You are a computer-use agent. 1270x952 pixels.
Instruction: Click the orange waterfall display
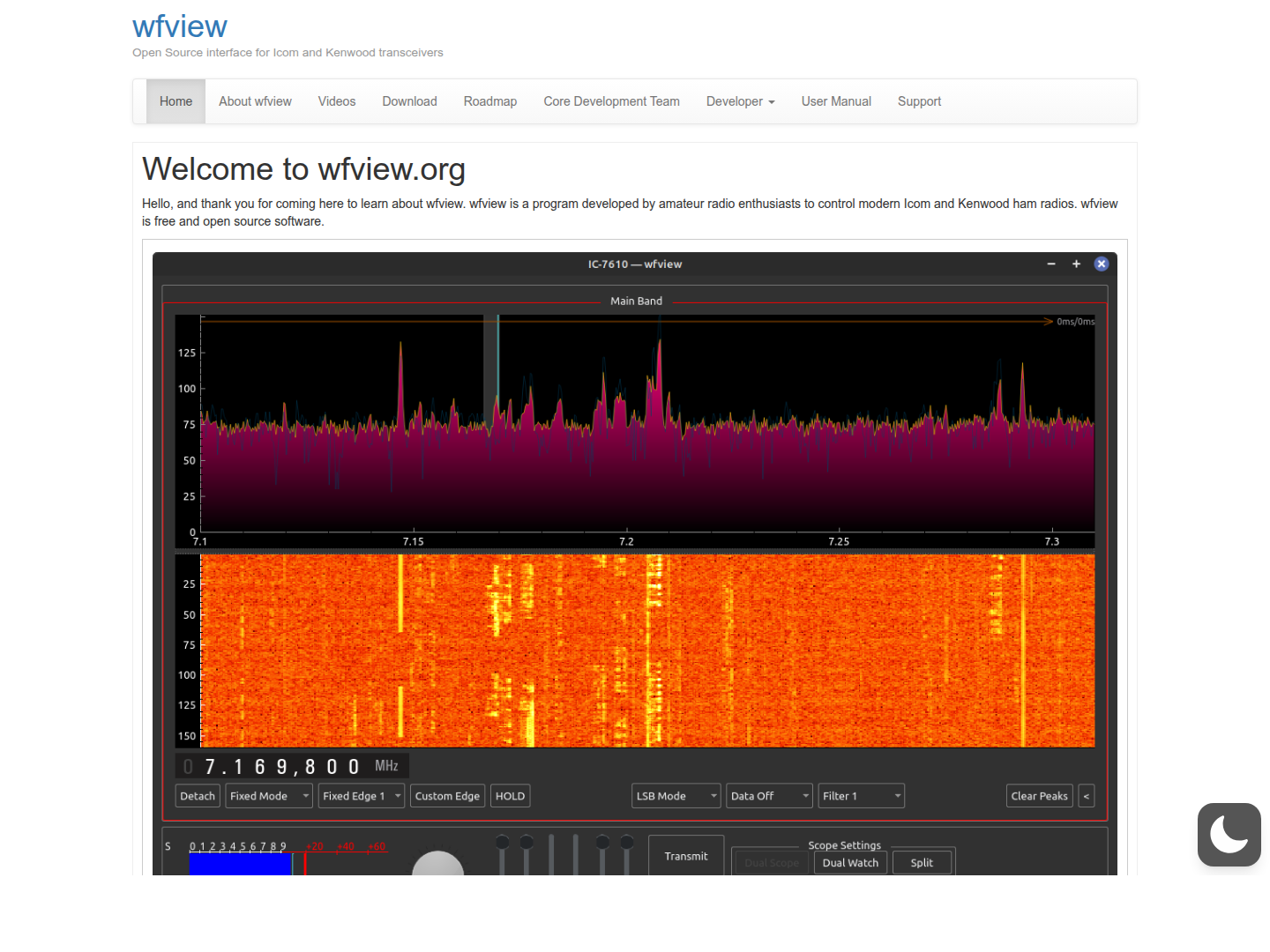[647, 651]
